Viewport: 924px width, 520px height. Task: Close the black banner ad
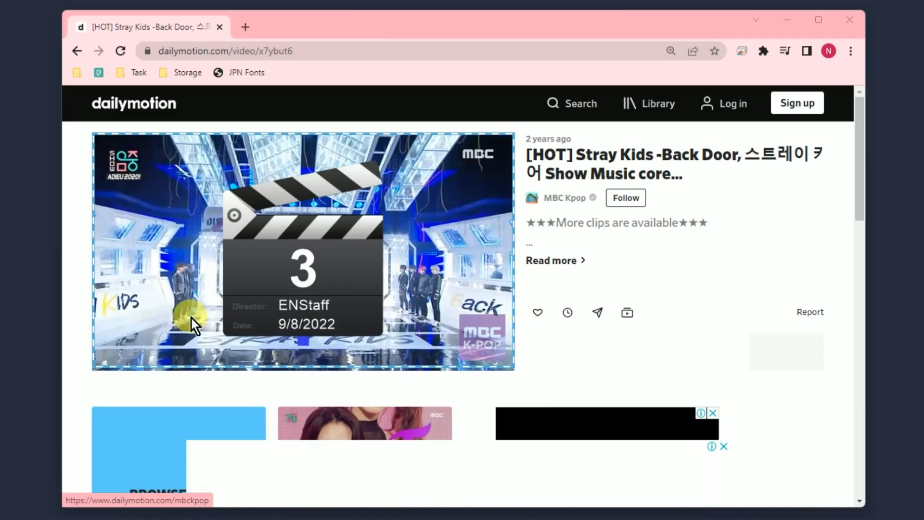(713, 413)
